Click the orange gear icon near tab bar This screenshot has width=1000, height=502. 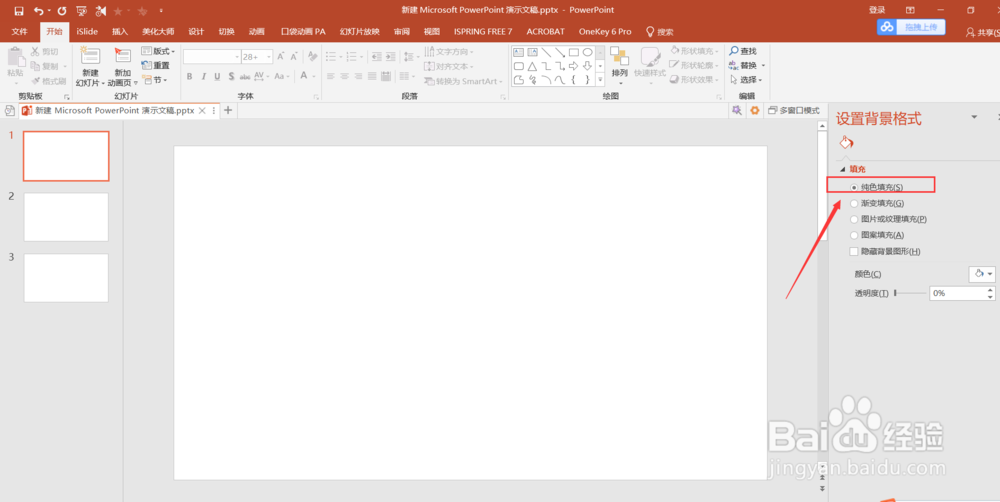[754, 110]
